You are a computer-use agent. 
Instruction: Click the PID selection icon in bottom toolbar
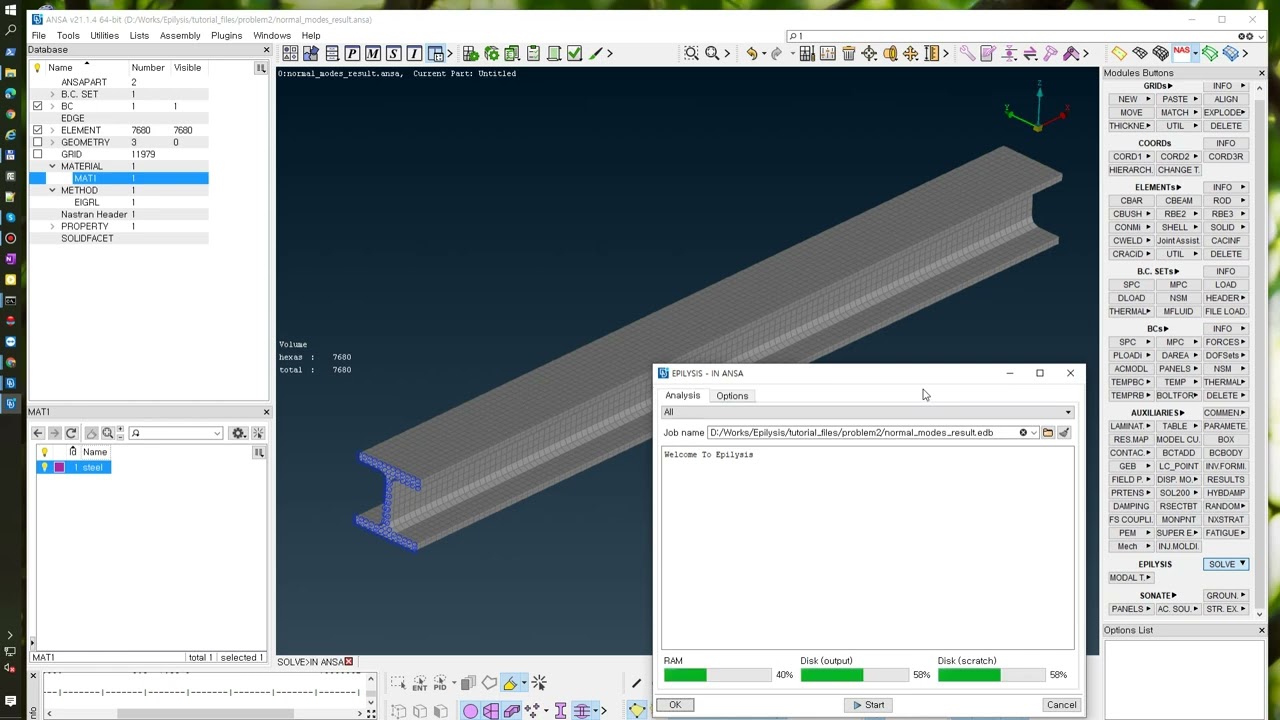[x=440, y=683]
